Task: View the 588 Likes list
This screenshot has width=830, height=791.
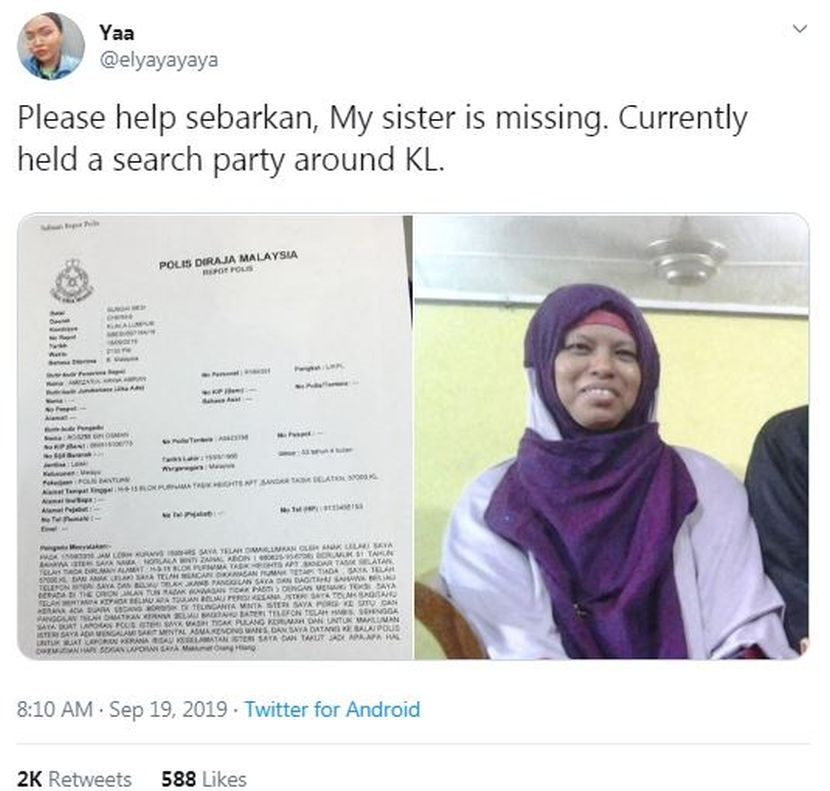Action: [x=204, y=779]
